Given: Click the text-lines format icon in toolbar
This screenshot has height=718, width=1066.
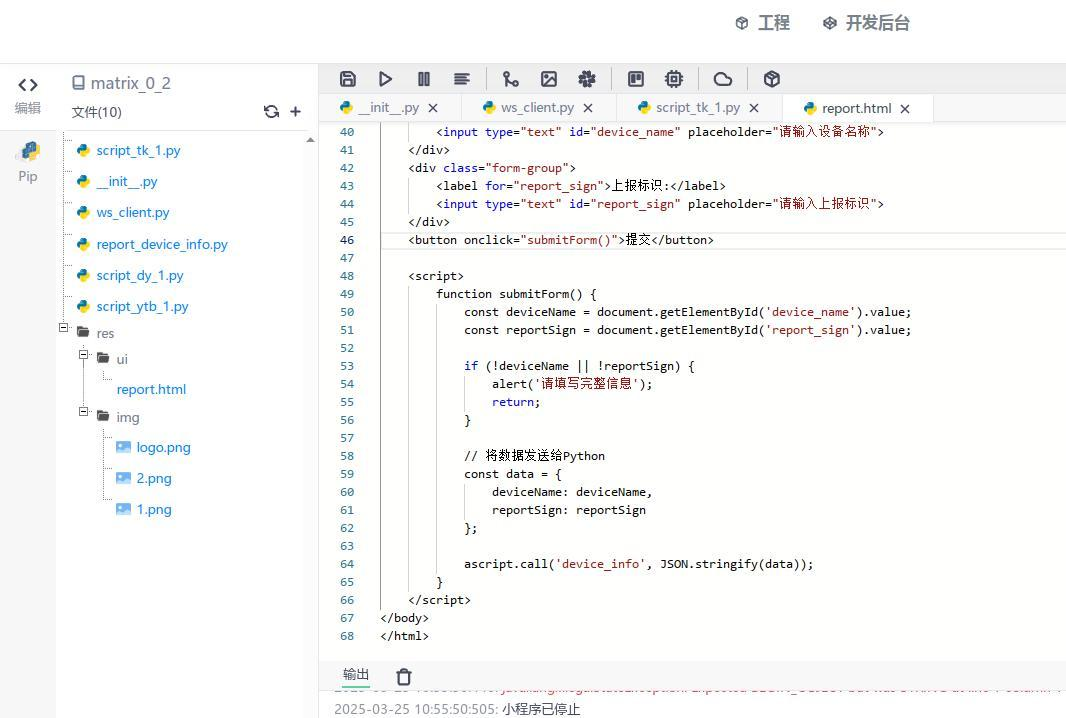Looking at the screenshot, I should click(462, 79).
